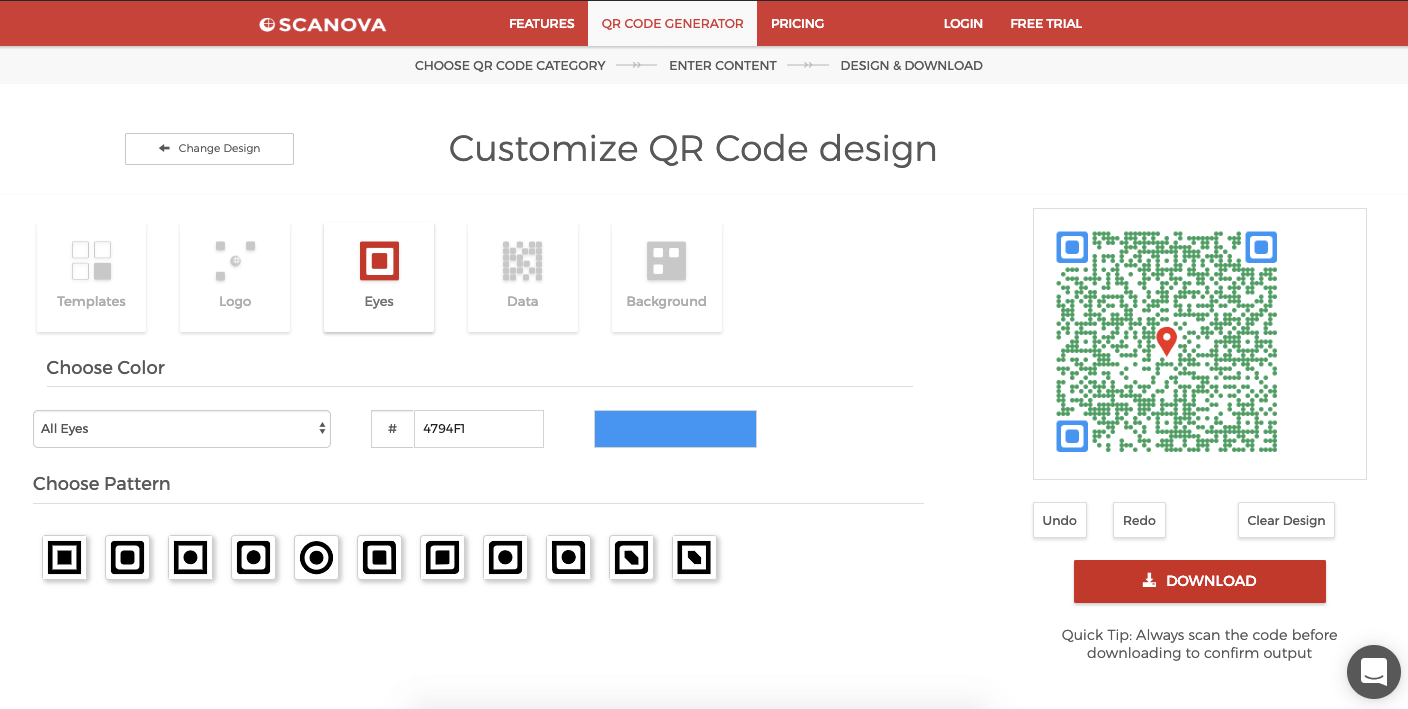Expand the All Eyes dropdown

pos(182,429)
